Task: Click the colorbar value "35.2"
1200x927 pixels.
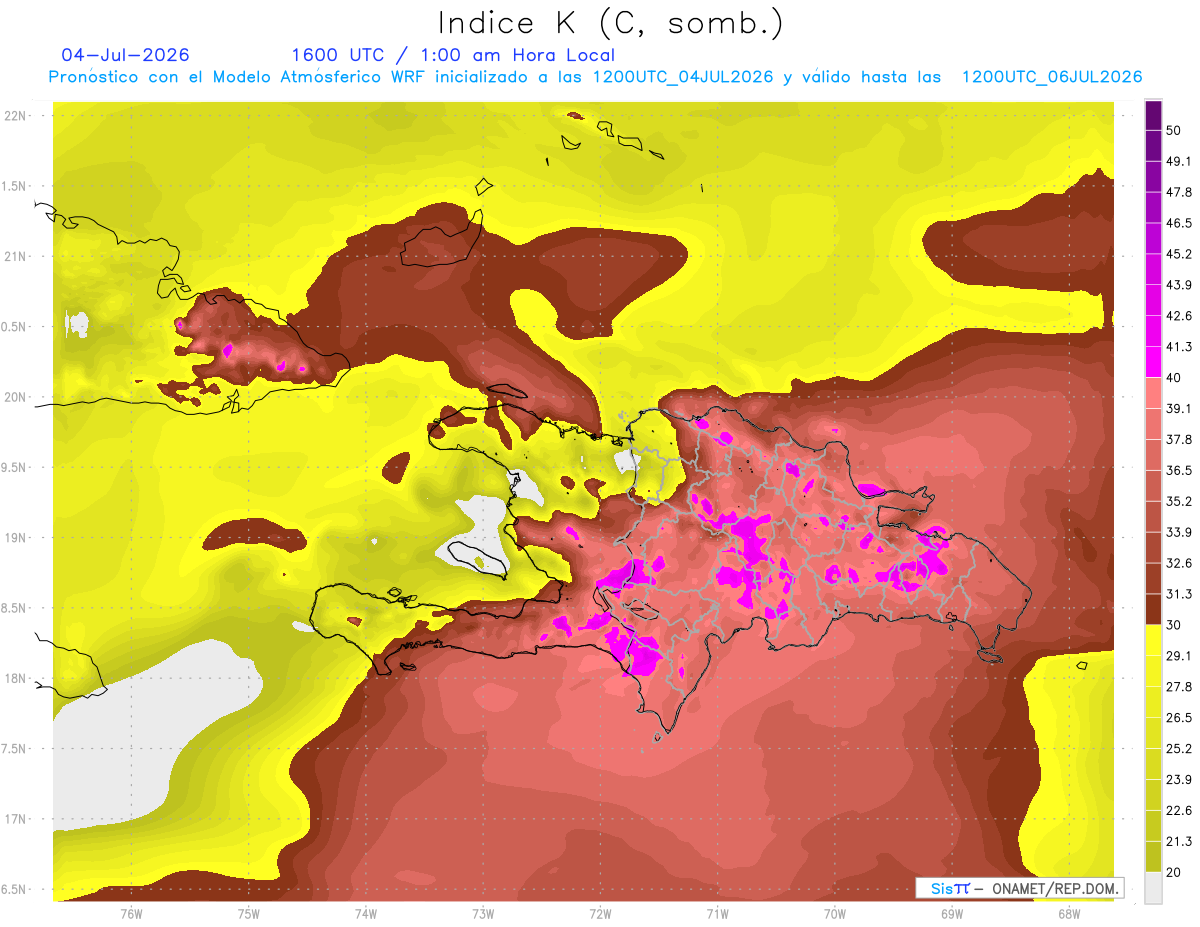Action: (x=1178, y=501)
